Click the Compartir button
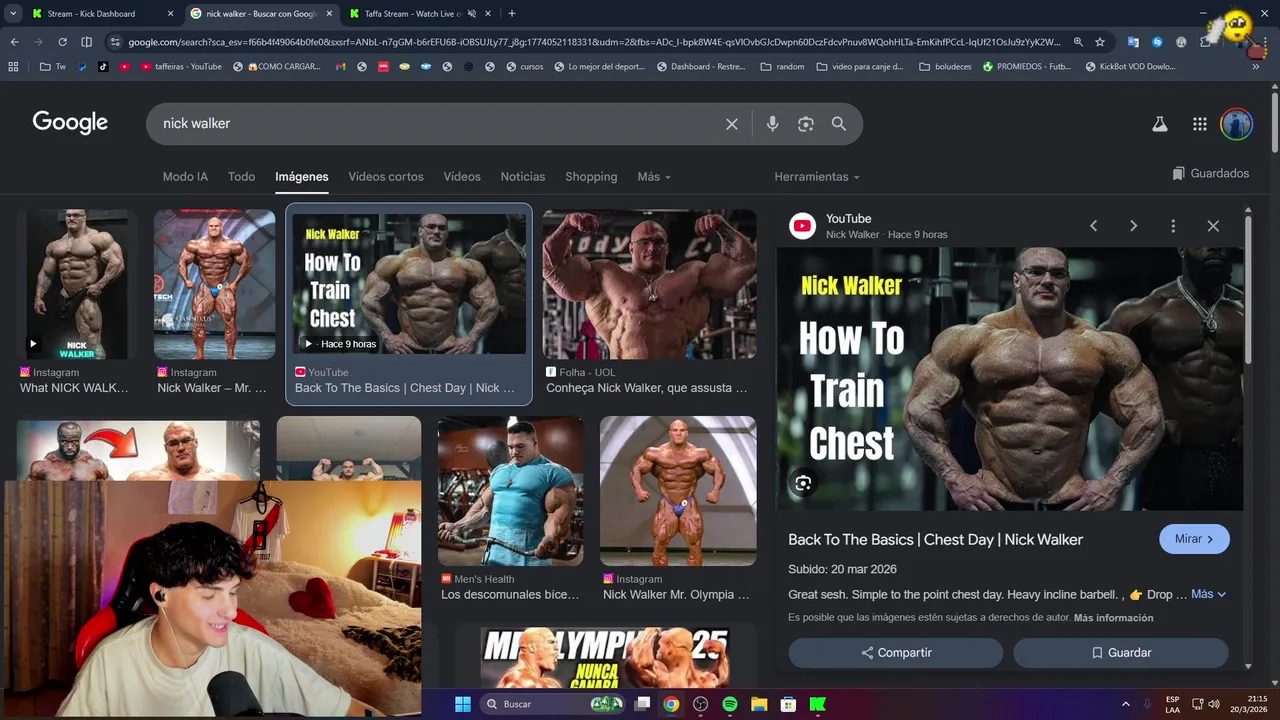This screenshot has height=720, width=1280. pyautogui.click(x=896, y=653)
